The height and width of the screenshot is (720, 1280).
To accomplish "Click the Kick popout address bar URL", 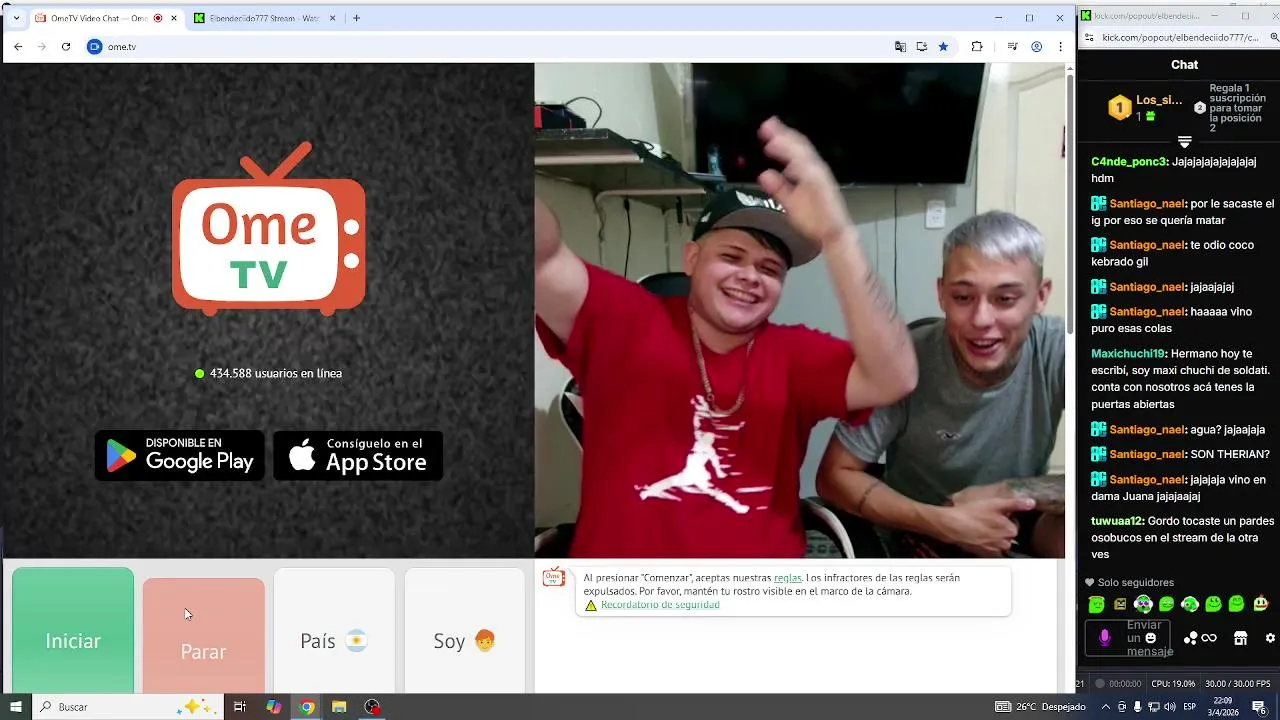I will pos(1180,37).
